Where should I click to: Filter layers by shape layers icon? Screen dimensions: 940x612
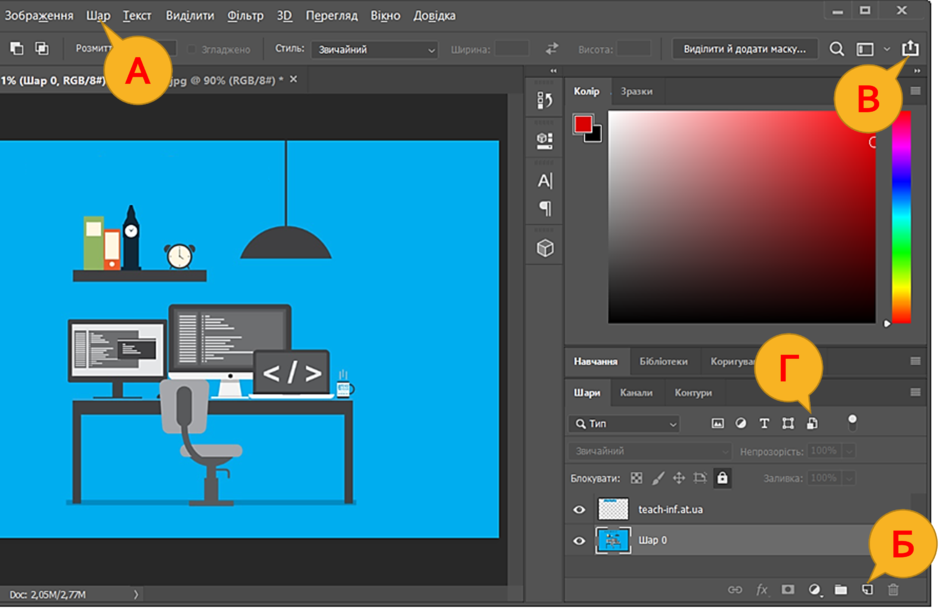click(788, 424)
